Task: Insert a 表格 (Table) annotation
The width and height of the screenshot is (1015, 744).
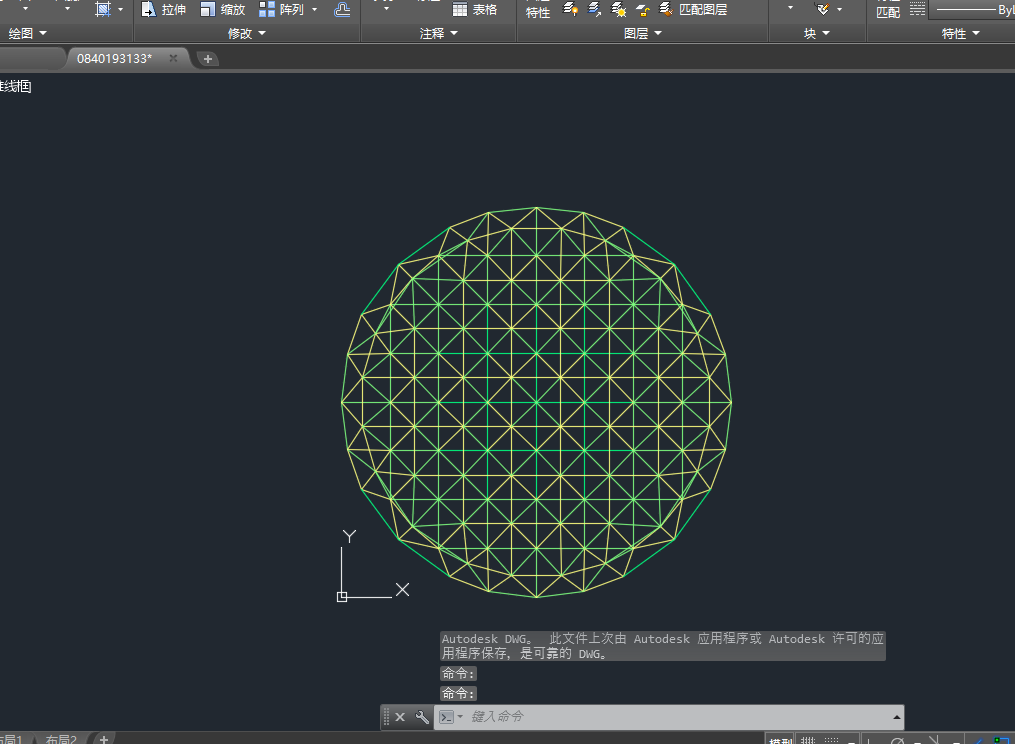Action: tap(474, 10)
